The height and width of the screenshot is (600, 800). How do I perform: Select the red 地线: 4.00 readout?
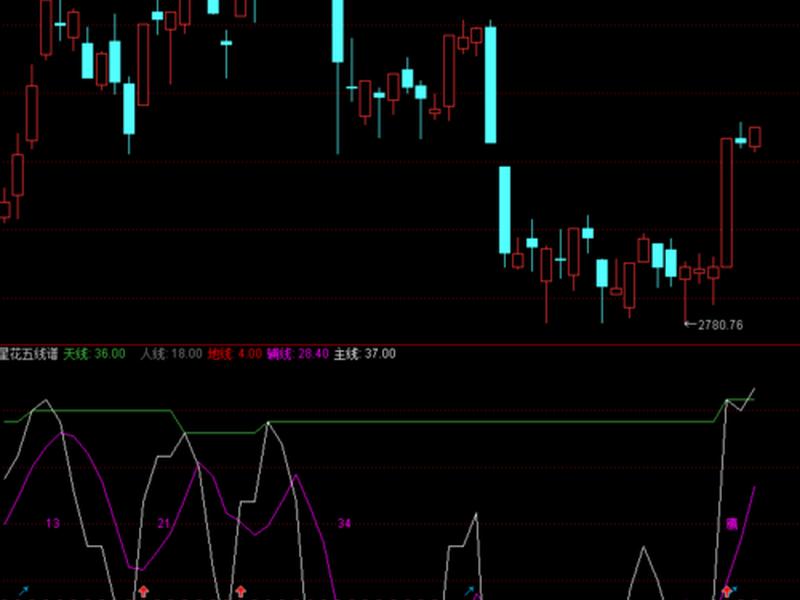(235, 354)
